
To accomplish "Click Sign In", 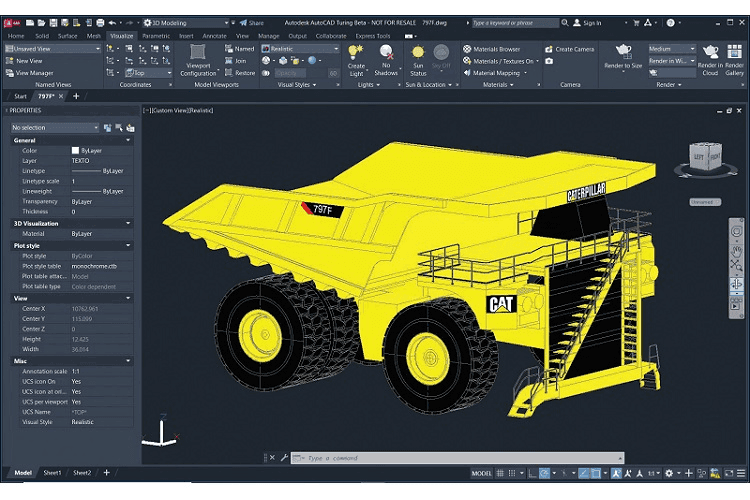I will click(x=587, y=22).
